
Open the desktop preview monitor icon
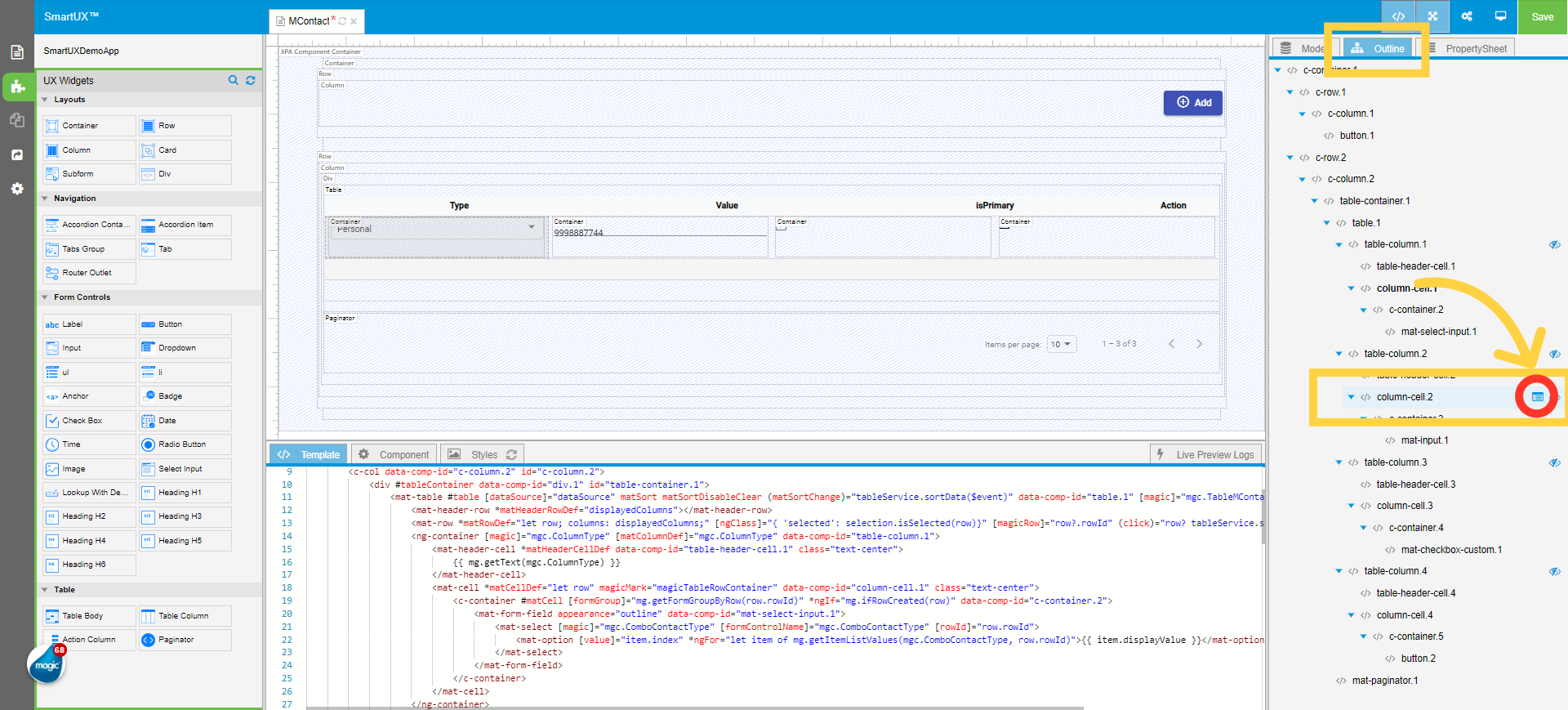1500,16
